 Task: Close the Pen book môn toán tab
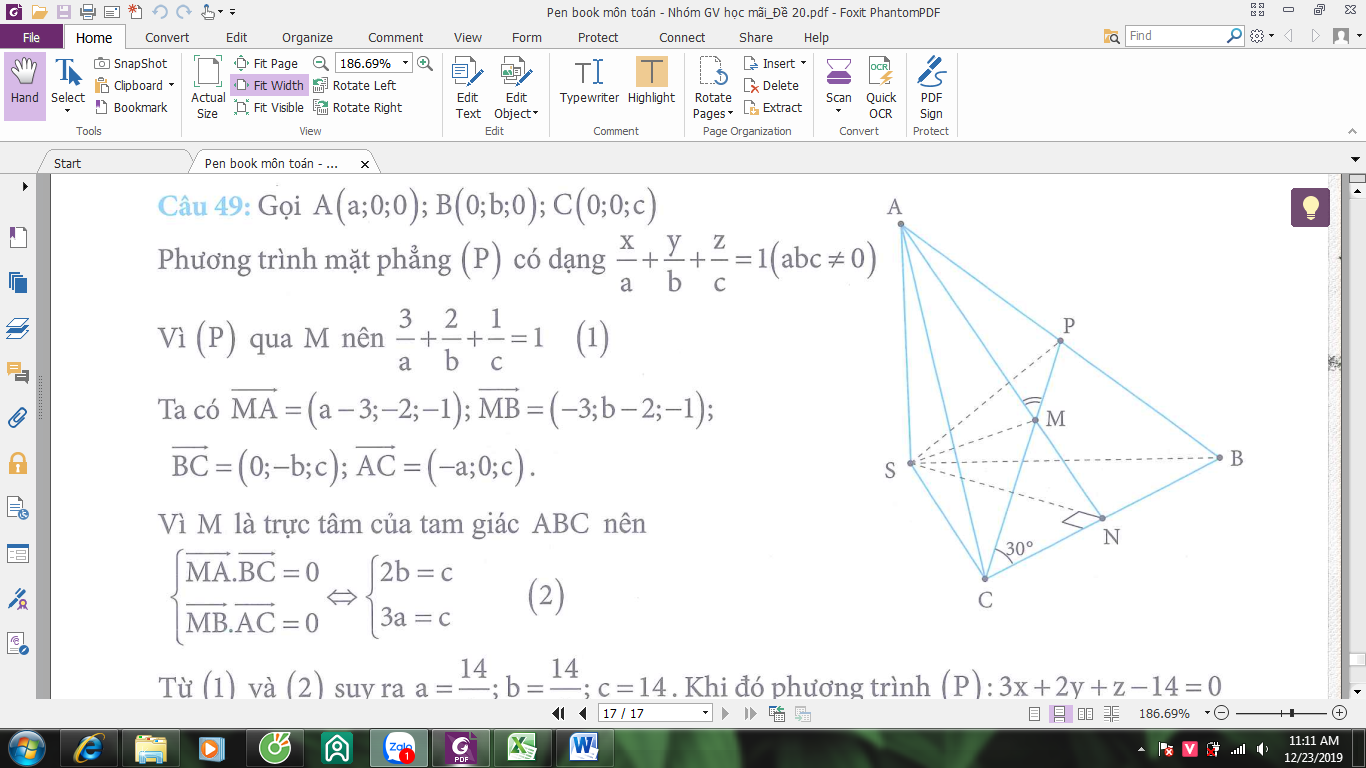click(x=364, y=163)
